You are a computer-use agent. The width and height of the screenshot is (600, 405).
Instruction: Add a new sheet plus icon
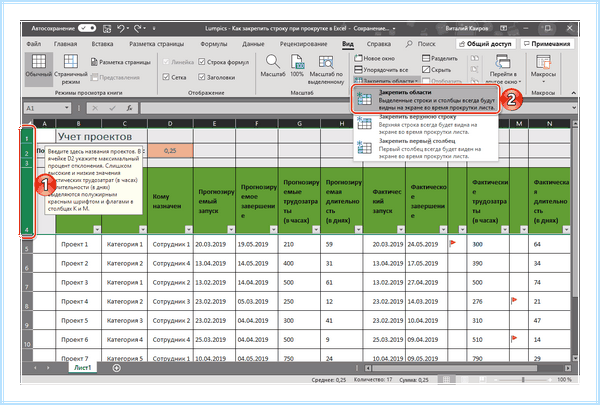[117, 368]
